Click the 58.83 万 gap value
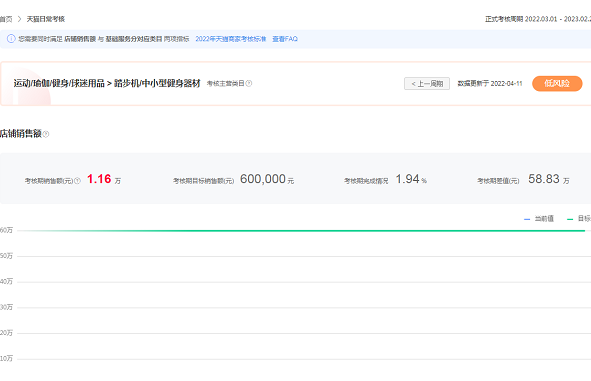Image resolution: width=591 pixels, height=381 pixels. pos(548,179)
